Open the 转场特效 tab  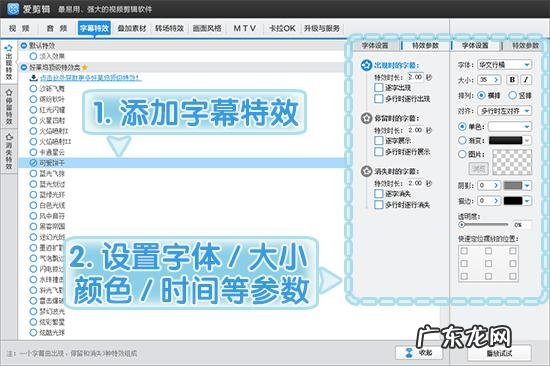pos(169,28)
